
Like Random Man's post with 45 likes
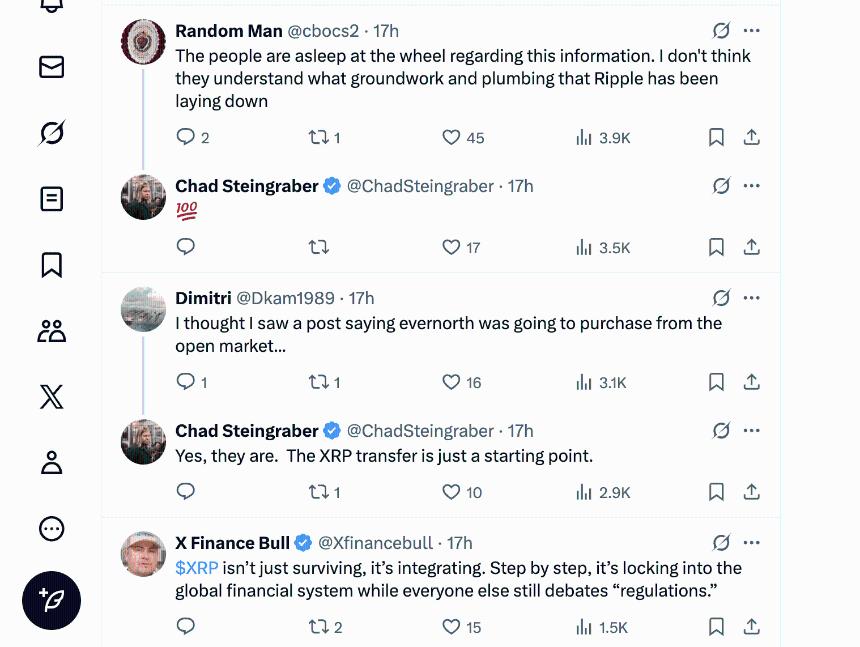451,137
